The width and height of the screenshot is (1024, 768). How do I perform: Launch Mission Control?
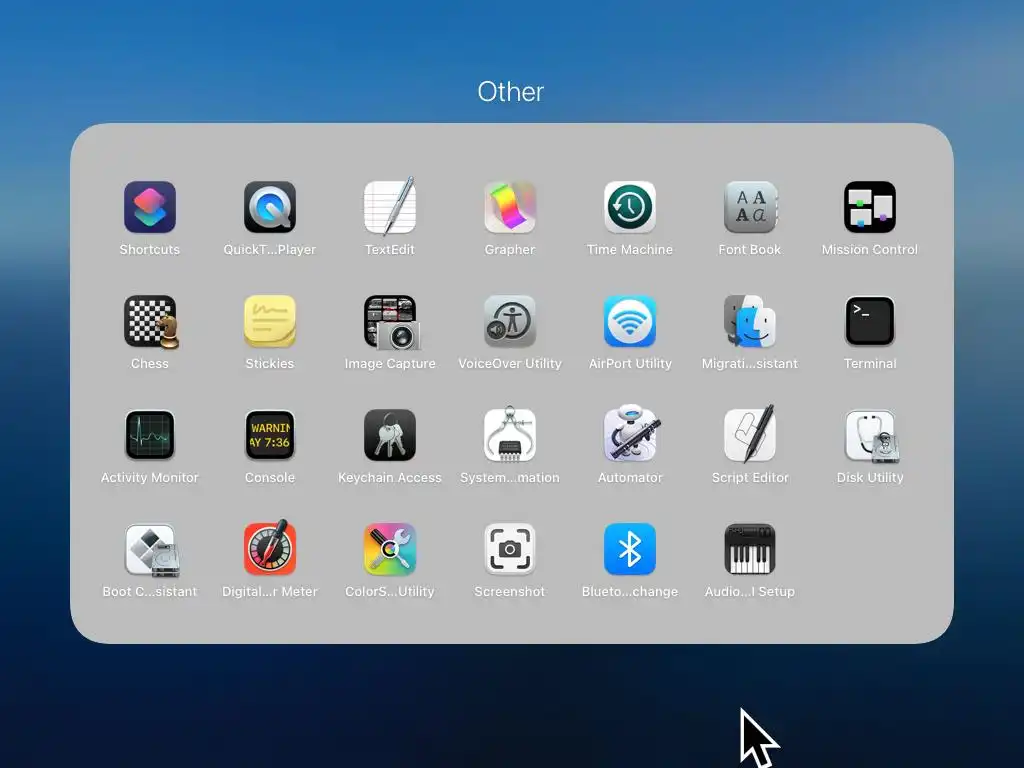click(x=870, y=207)
